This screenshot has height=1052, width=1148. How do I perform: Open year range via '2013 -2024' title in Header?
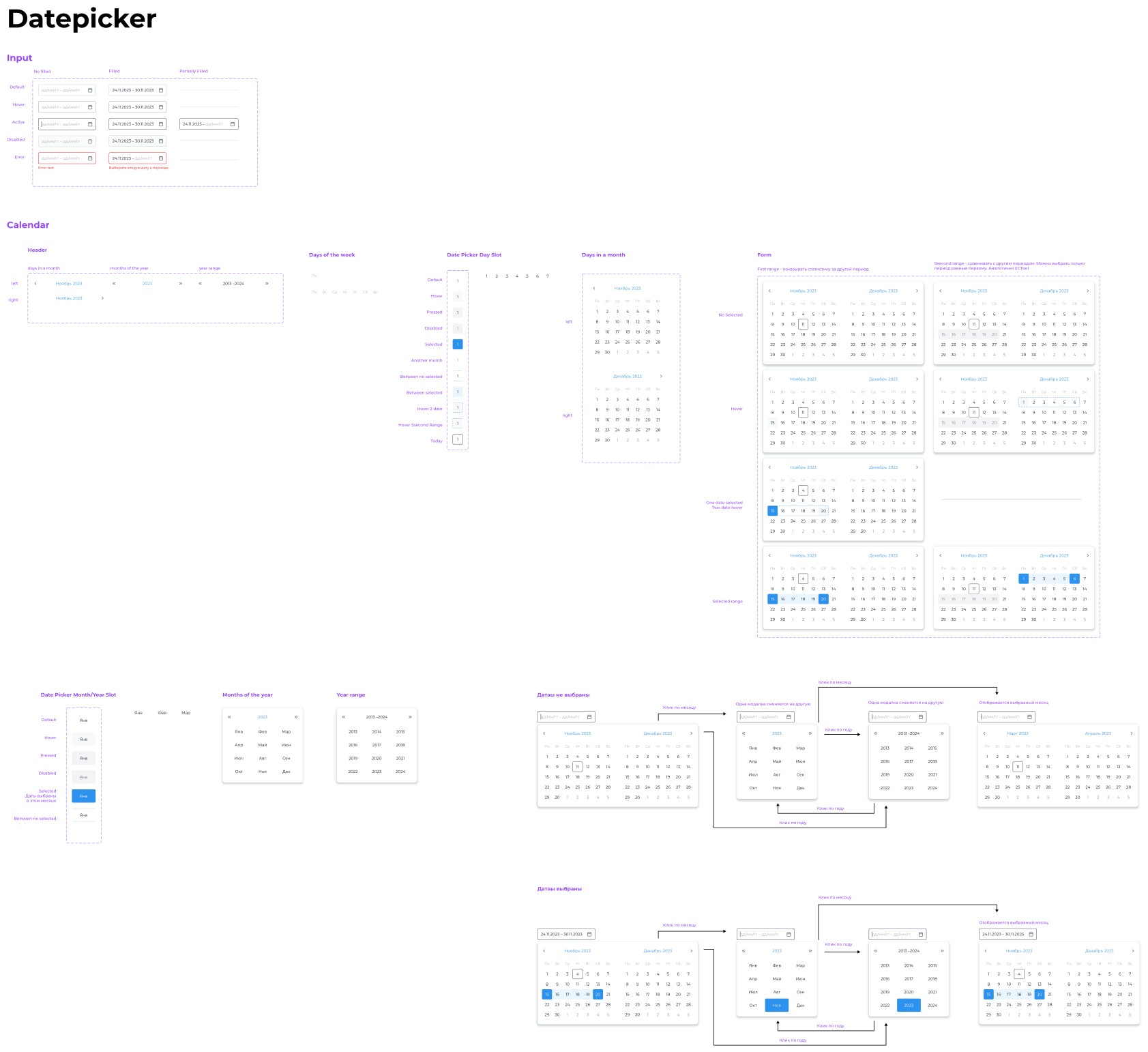coord(233,284)
